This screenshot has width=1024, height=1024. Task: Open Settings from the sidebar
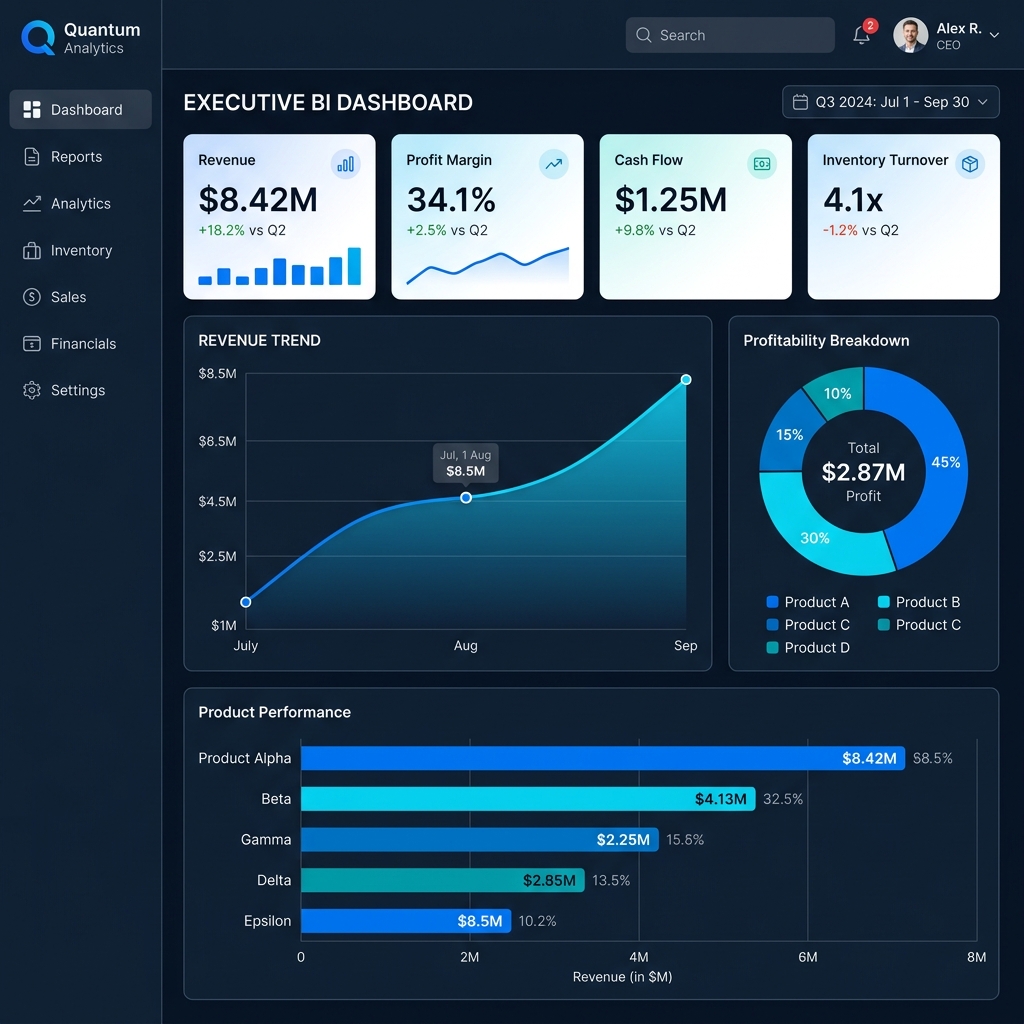80,390
